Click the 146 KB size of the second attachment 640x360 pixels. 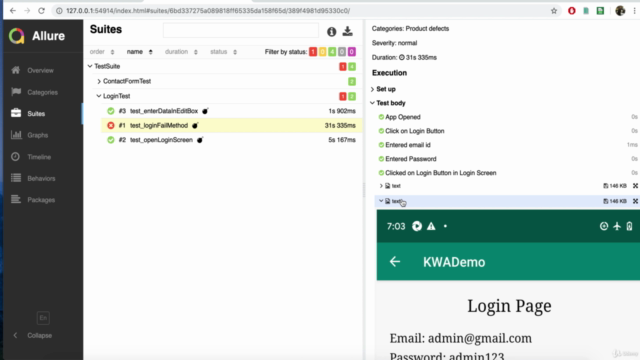pyautogui.click(x=615, y=201)
